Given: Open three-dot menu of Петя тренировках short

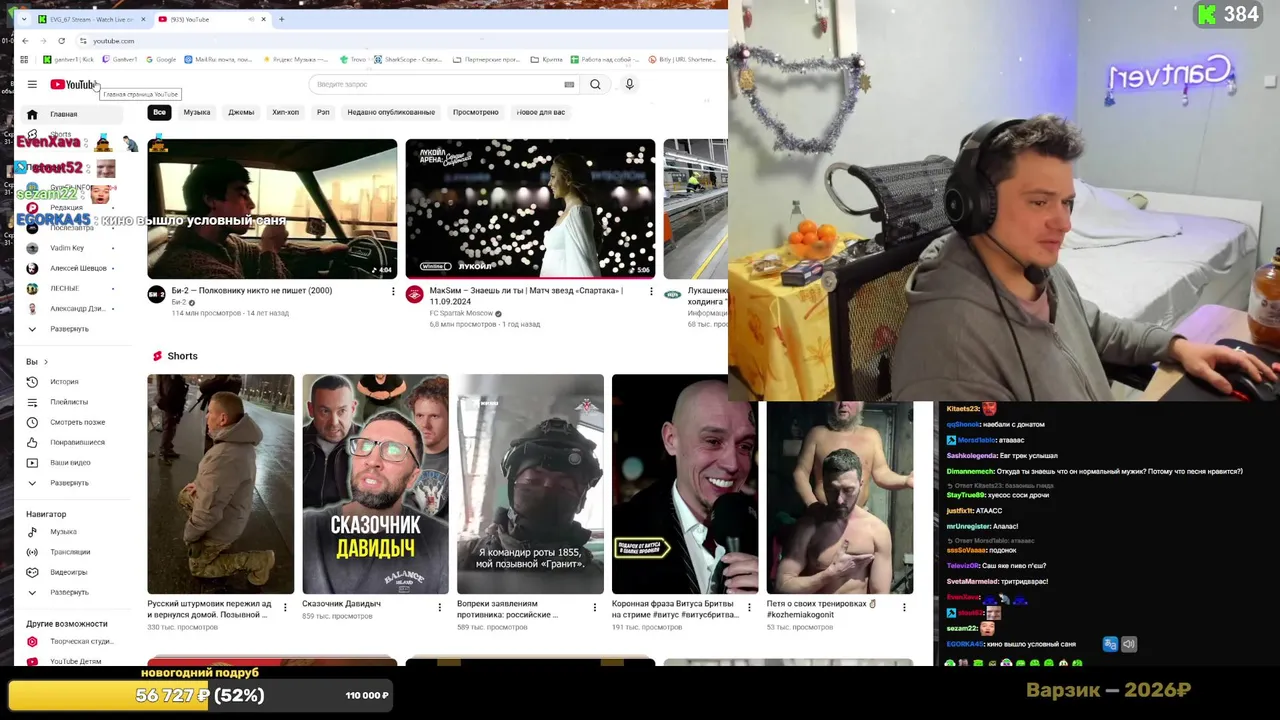Looking at the screenshot, I should click(904, 607).
